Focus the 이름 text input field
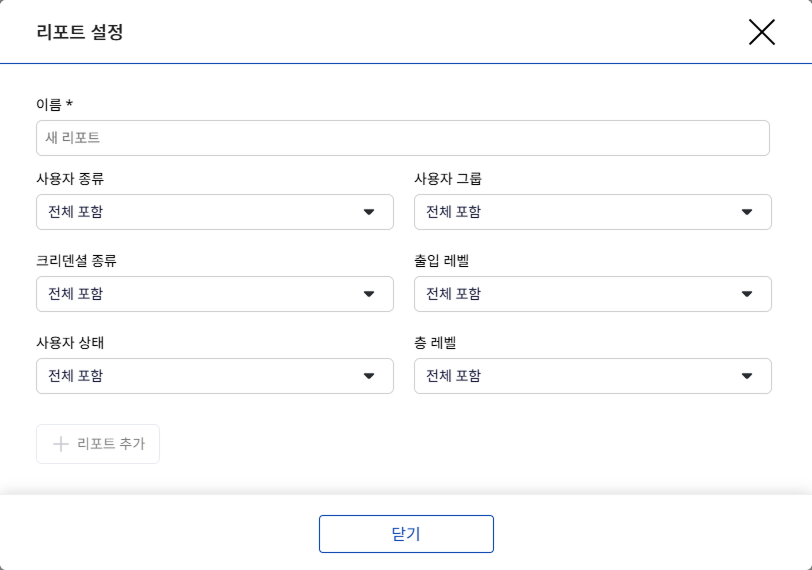The height and width of the screenshot is (570, 812). [402, 138]
